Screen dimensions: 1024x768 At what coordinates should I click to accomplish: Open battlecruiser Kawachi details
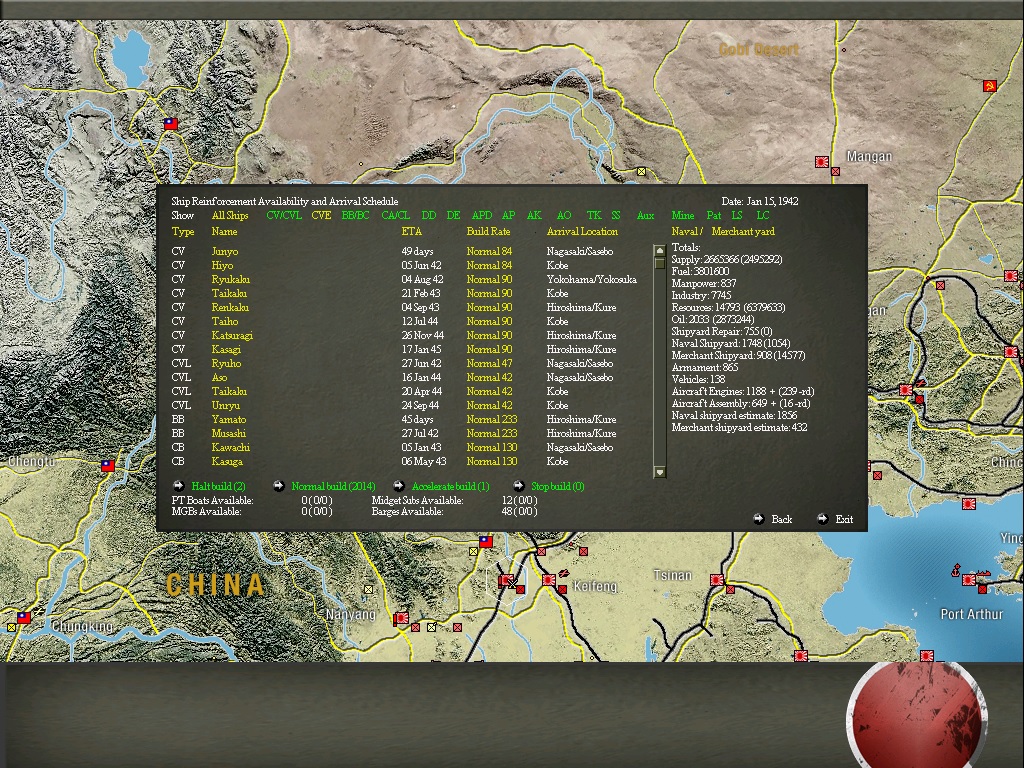point(231,447)
